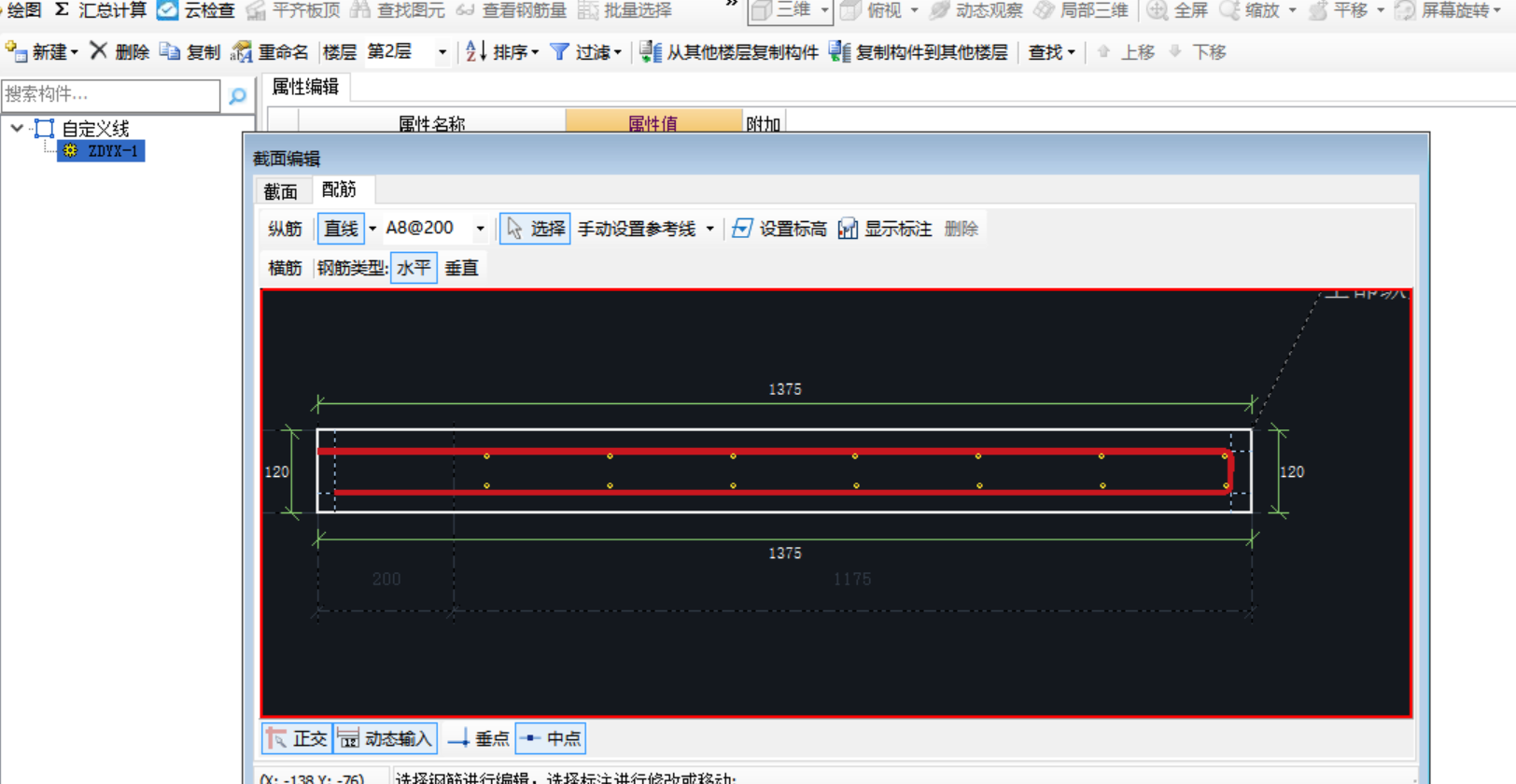Screen dimensions: 1516x784
Task: Click the greyed 删除 button in rebar toolbar
Action: tap(961, 229)
